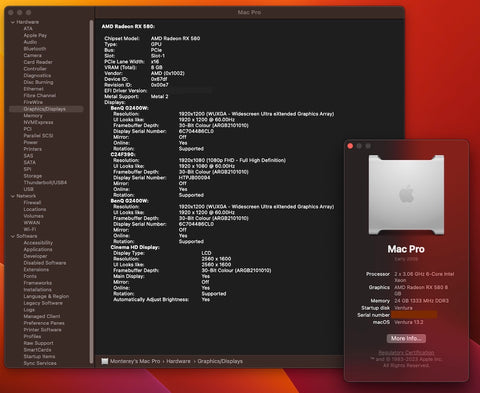Viewport: 480px width, 393px height.
Task: Select Controller in the sidebar
Action: pos(35,69)
